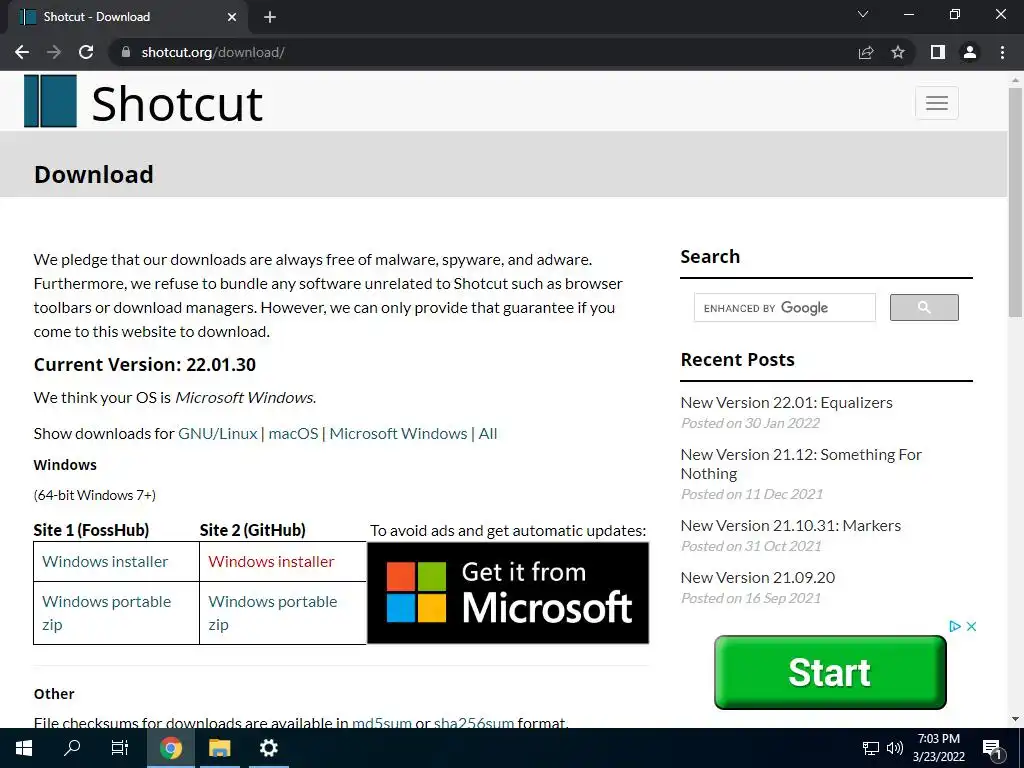
Task: Click the Get it from Microsoft badge
Action: pos(508,593)
